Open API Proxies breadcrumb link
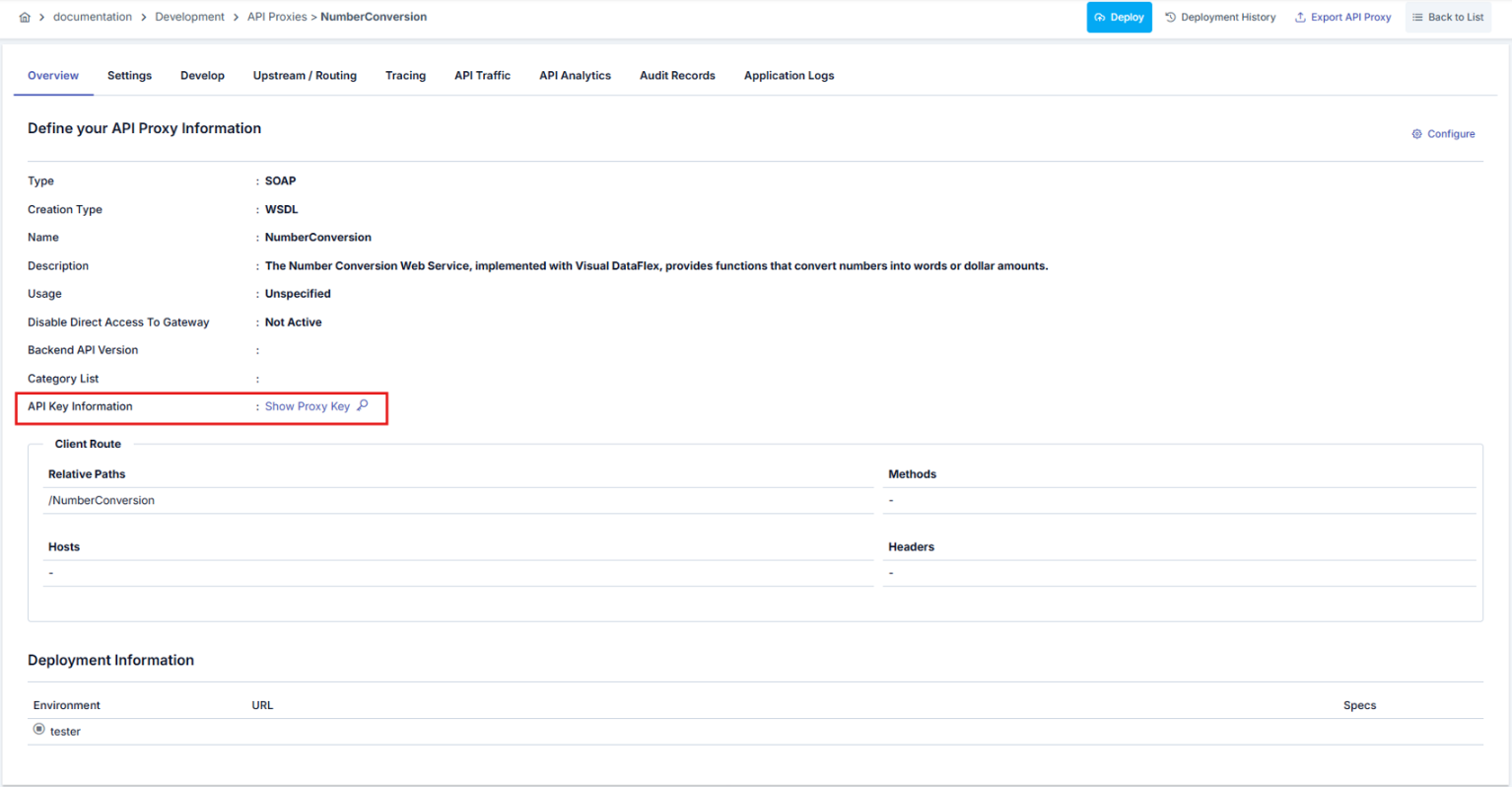This screenshot has width=1512, height=787. [277, 18]
